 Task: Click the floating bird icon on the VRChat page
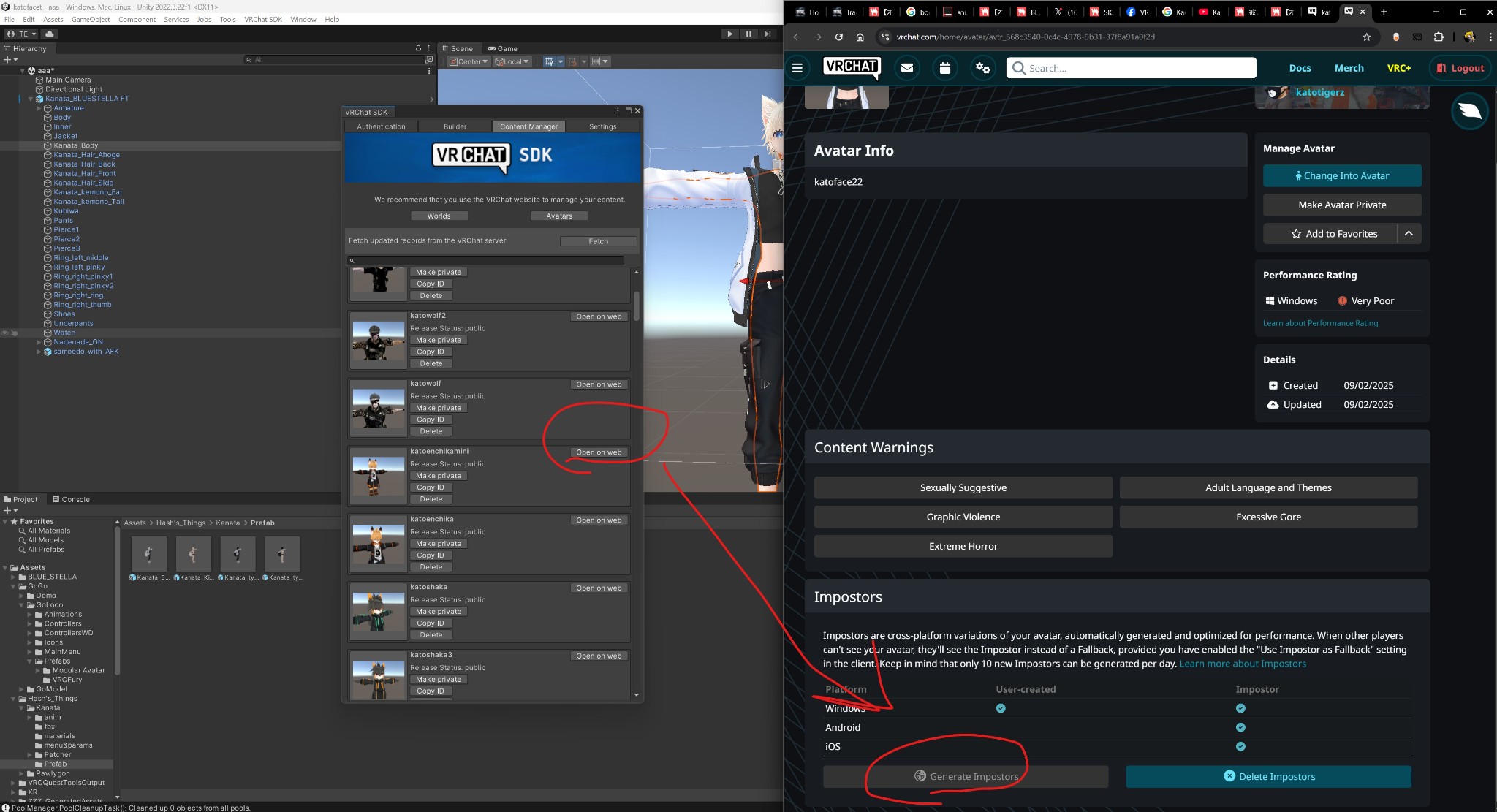(x=1469, y=111)
